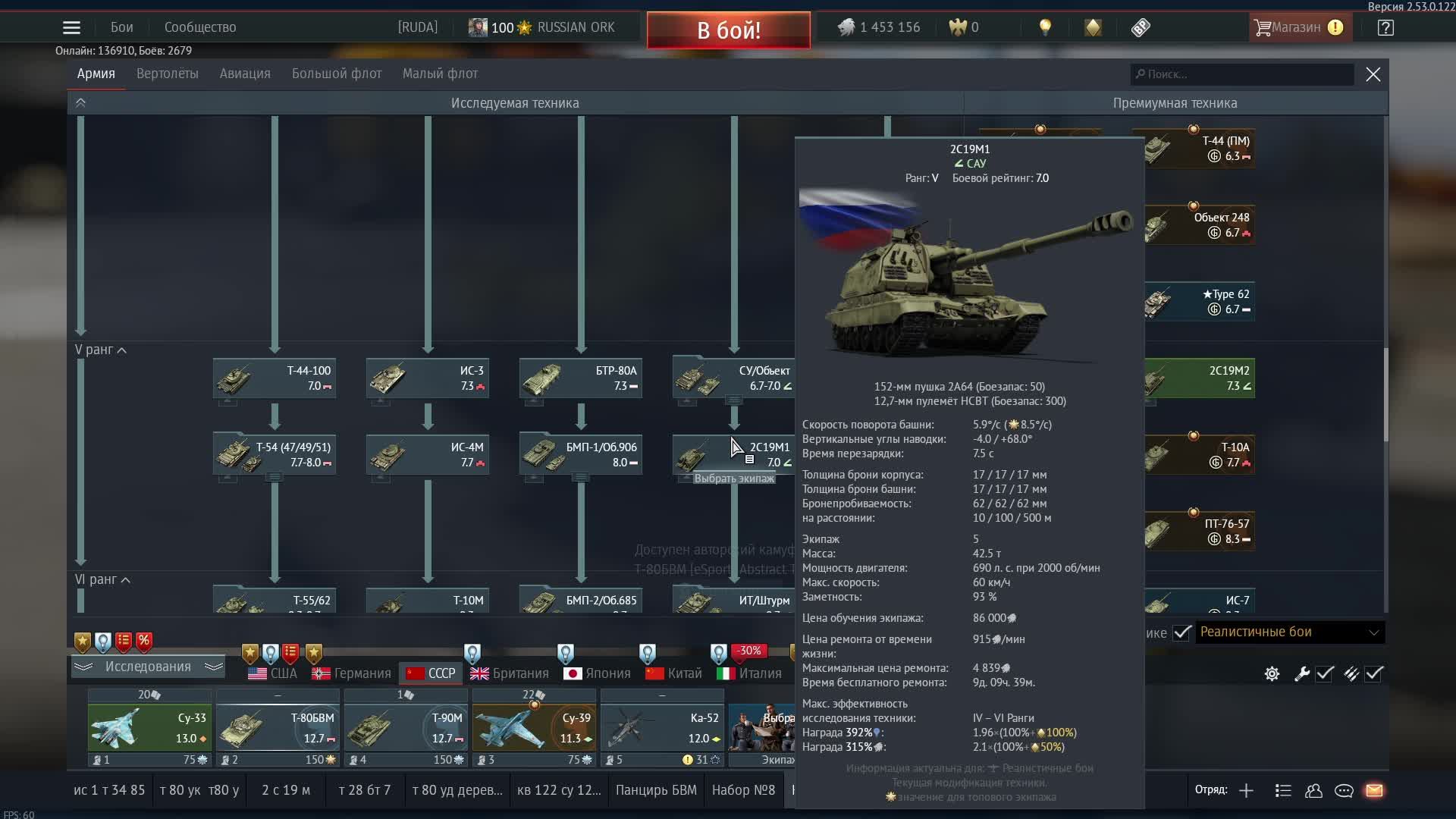Click the plus icon next to Отряд
1456x819 pixels.
(x=1246, y=791)
